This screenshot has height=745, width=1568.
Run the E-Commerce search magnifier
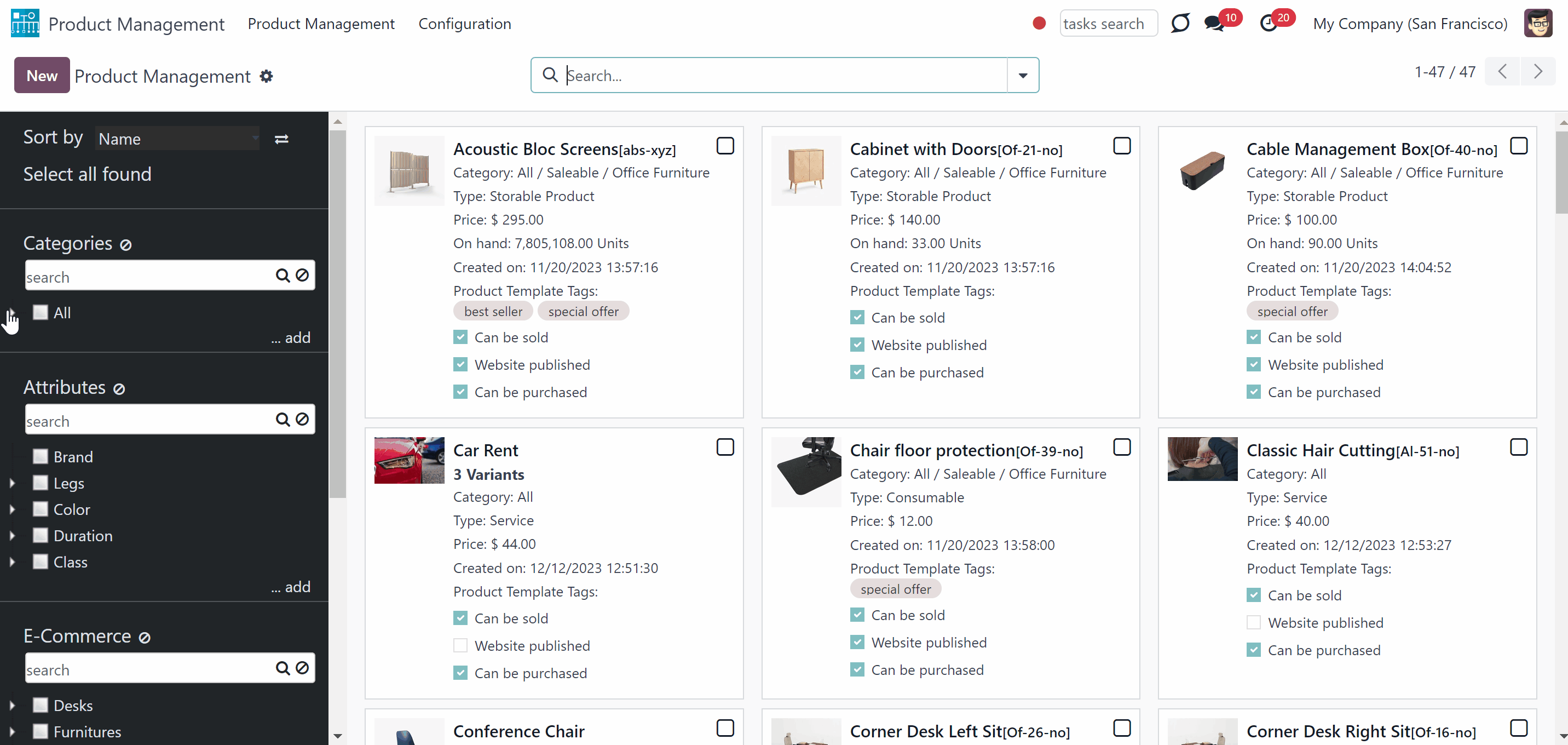(283, 668)
